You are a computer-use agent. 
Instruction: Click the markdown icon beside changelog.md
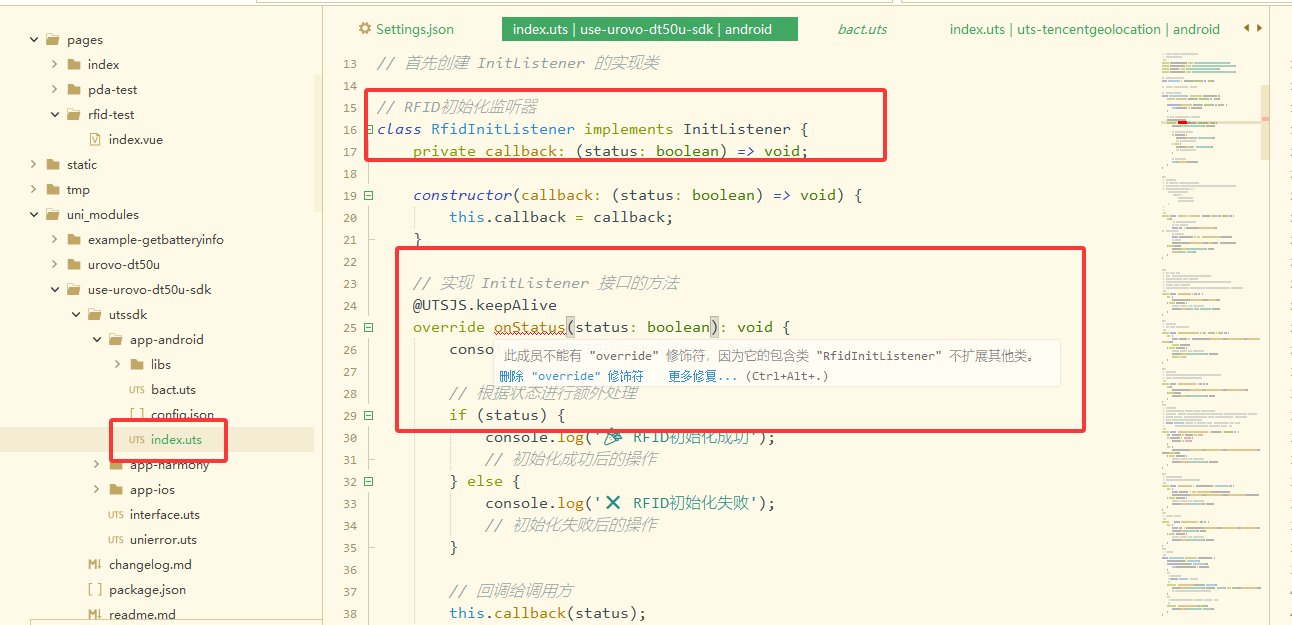(x=95, y=565)
